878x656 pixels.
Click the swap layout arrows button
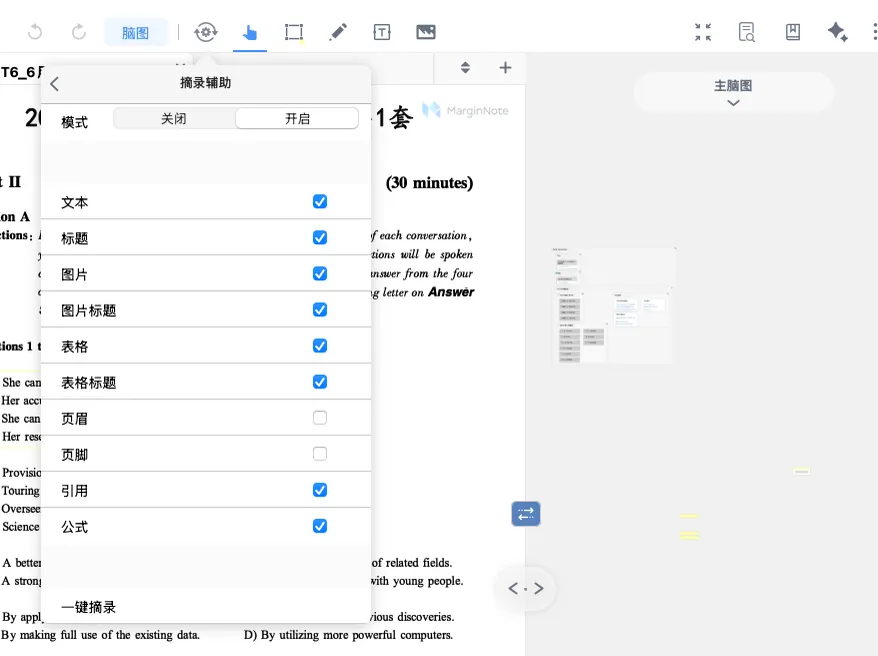pyautogui.click(x=526, y=514)
